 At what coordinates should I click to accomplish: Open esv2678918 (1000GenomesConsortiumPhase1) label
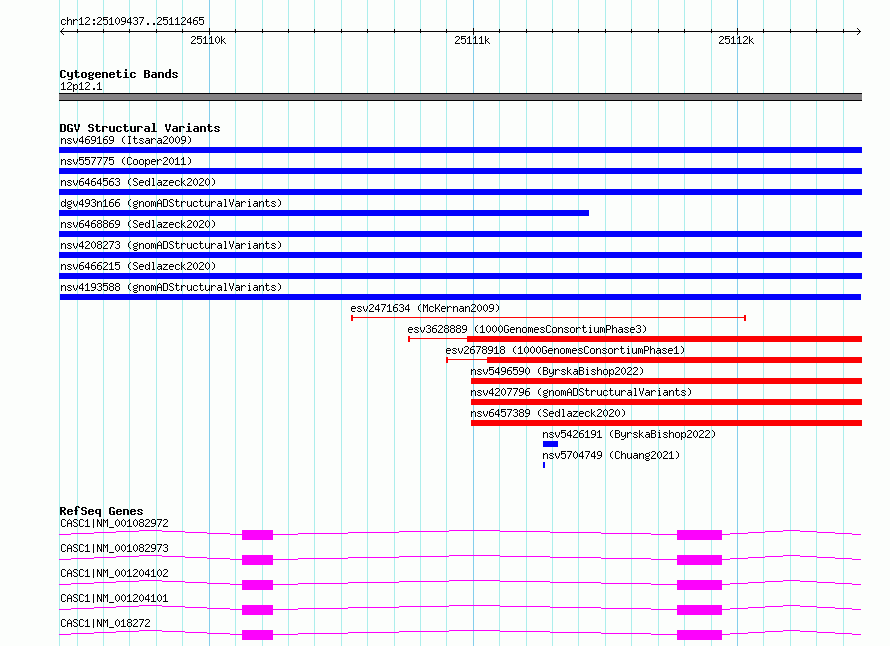click(565, 350)
